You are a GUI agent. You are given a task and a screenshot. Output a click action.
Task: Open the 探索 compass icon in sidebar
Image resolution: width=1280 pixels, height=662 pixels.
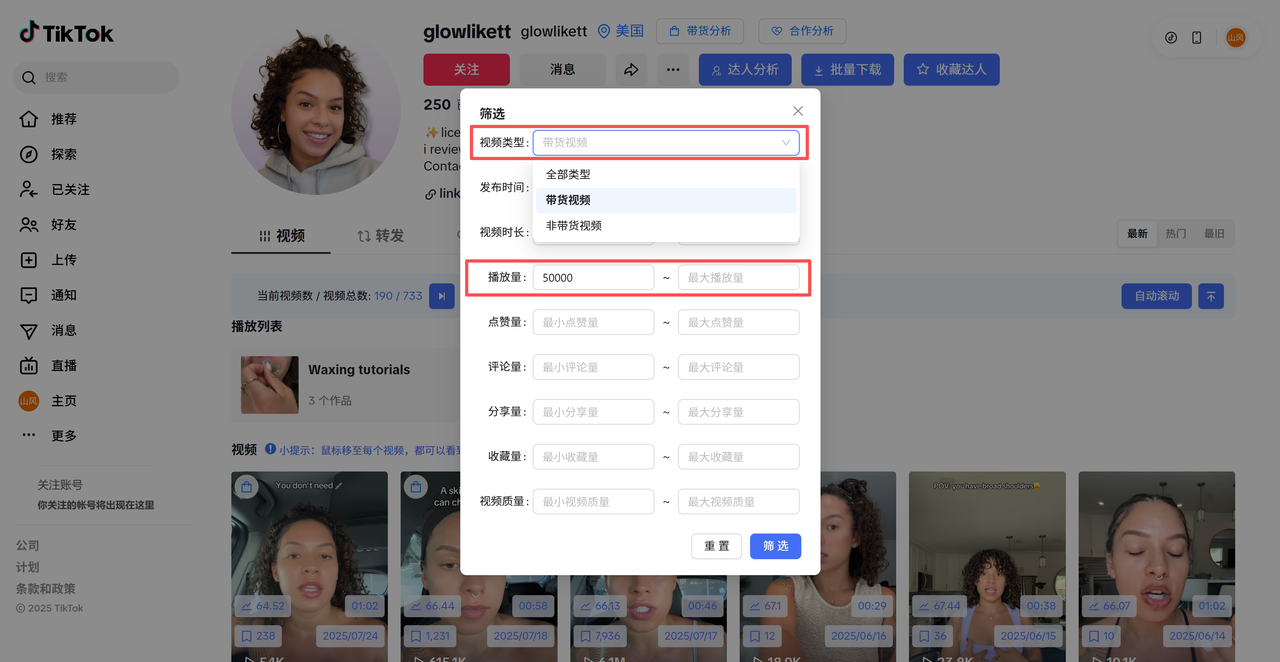pyautogui.click(x=29, y=154)
